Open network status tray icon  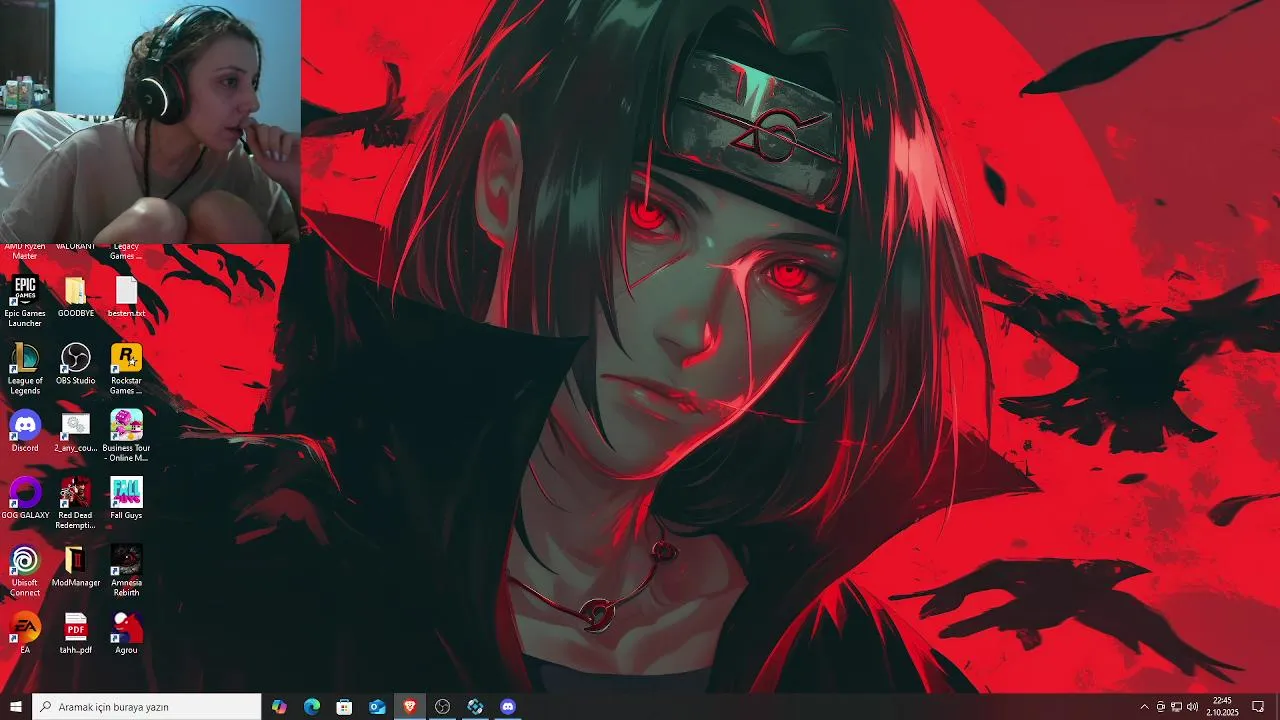point(1176,707)
